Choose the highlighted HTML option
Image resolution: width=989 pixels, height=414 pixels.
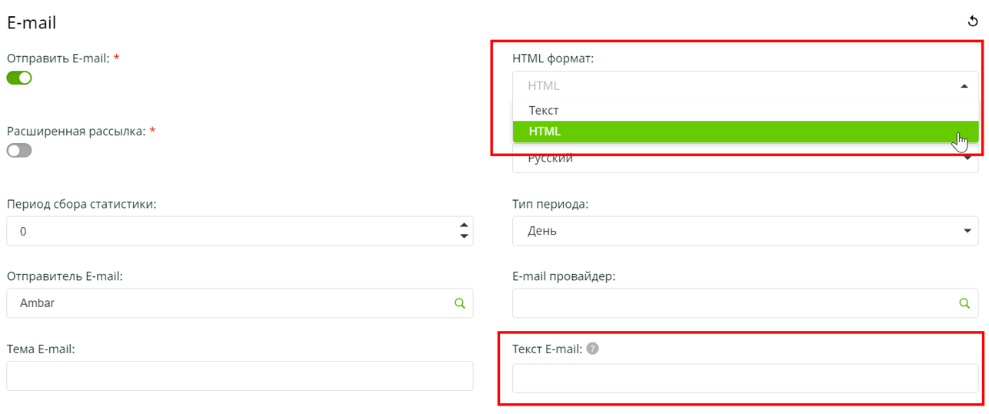pyautogui.click(x=545, y=132)
